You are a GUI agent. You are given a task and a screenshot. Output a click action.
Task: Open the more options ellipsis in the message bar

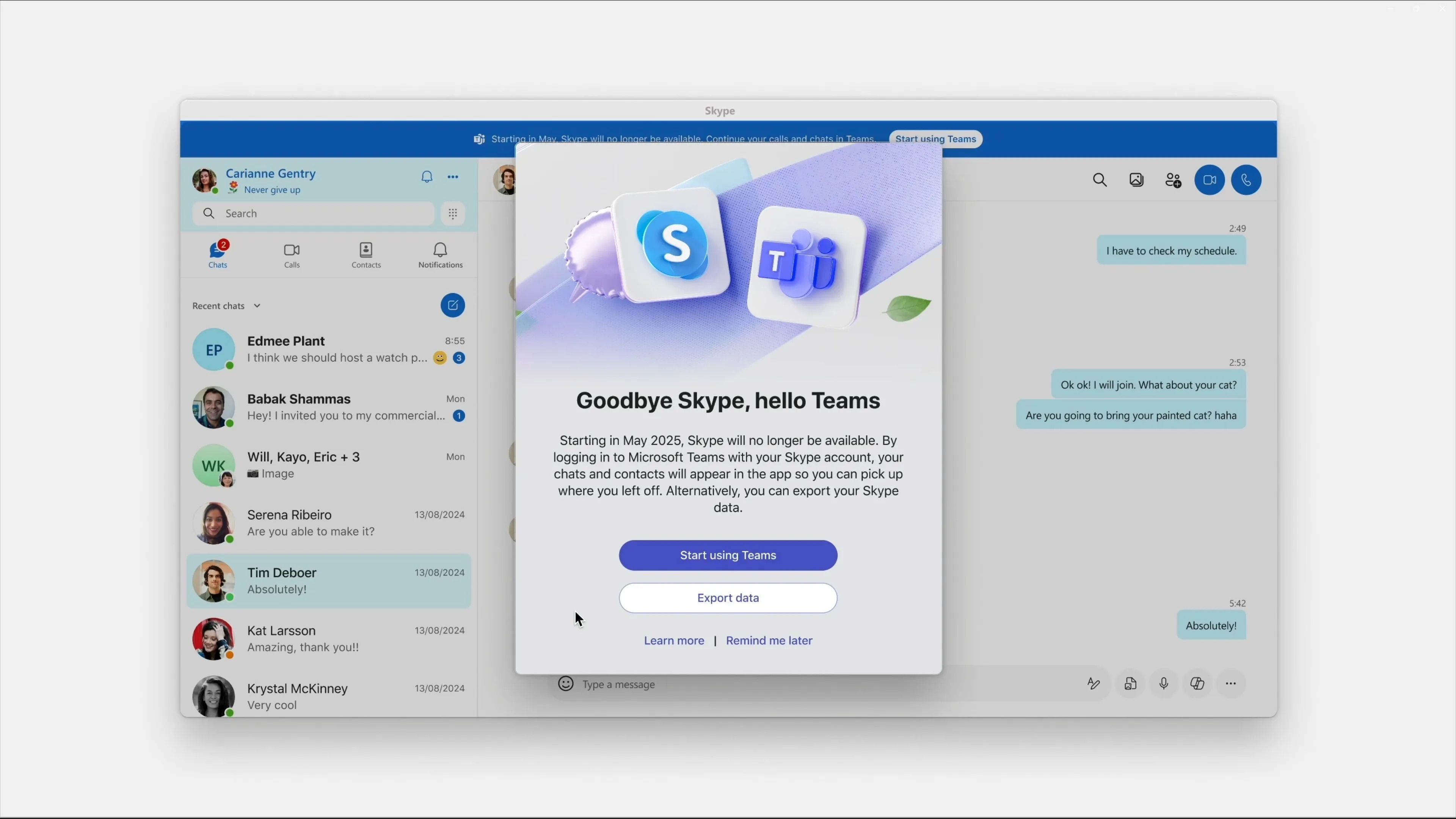point(1231,684)
